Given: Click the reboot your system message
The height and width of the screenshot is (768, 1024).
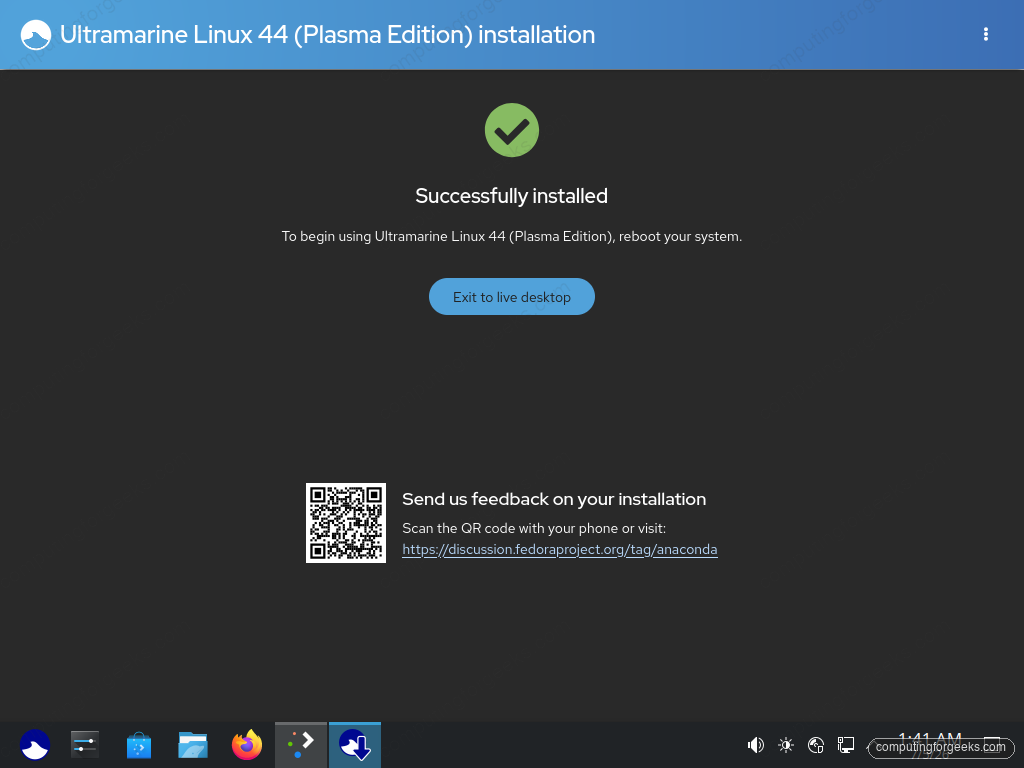Looking at the screenshot, I should click(511, 236).
